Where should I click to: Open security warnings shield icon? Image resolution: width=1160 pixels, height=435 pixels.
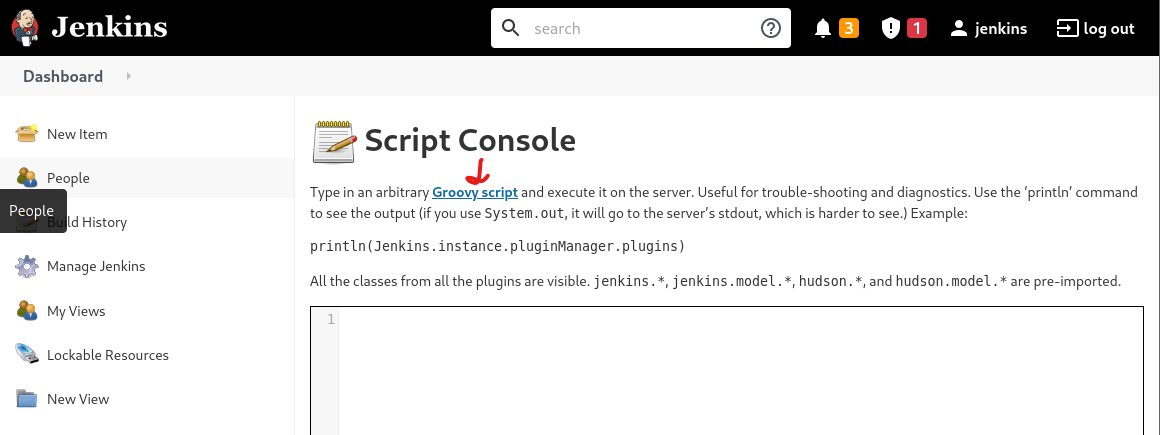click(890, 28)
